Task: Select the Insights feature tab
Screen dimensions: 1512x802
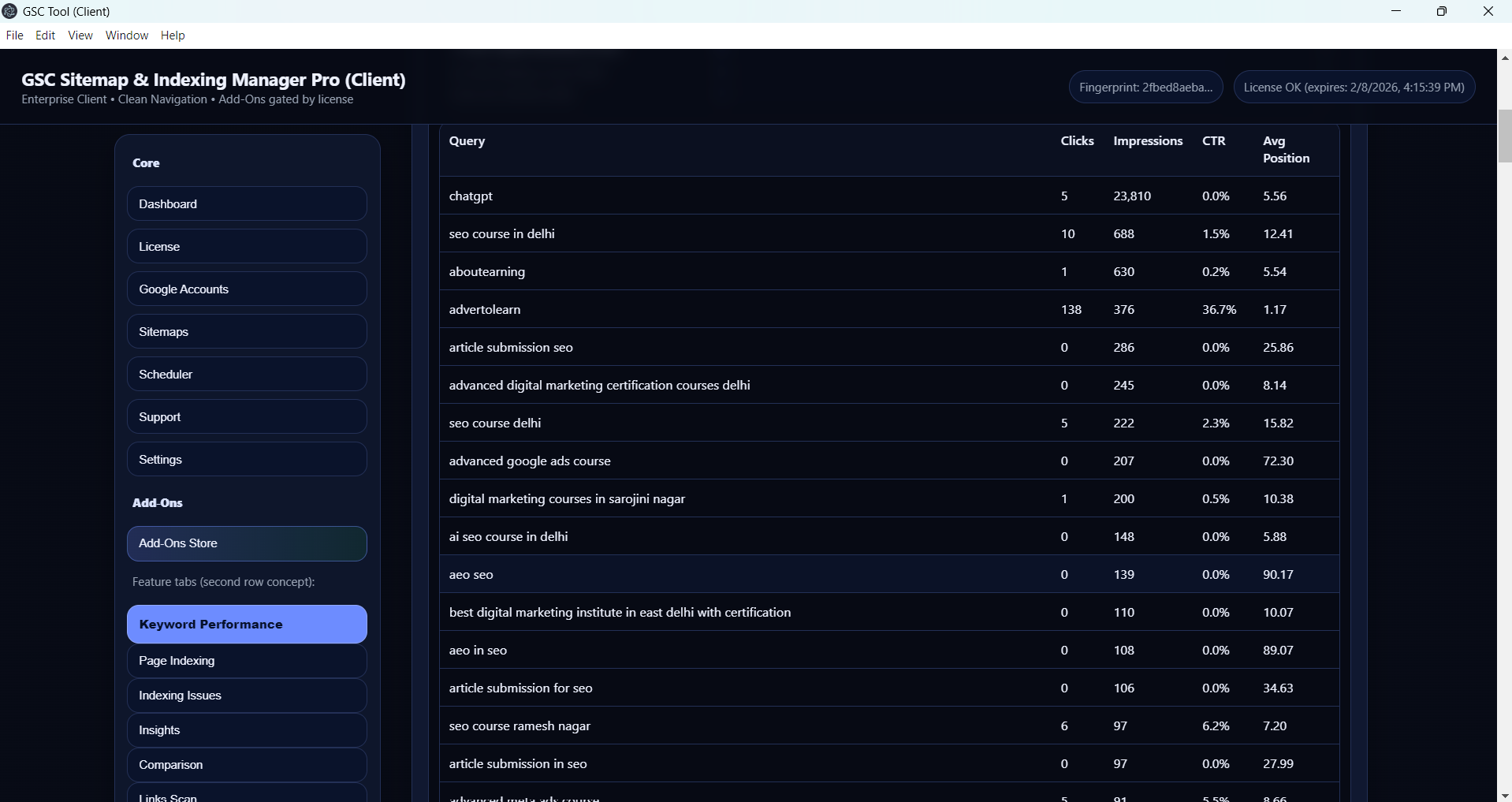Action: pyautogui.click(x=247, y=730)
